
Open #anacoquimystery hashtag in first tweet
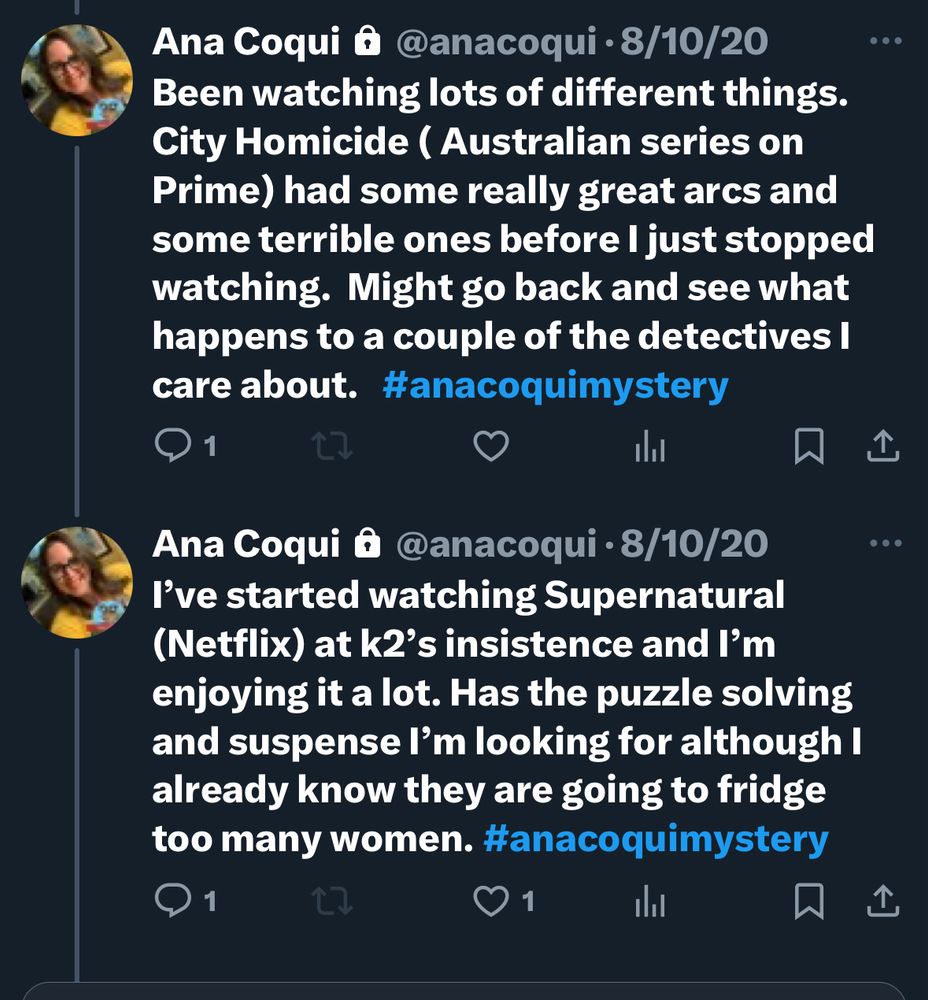[x=555, y=386]
